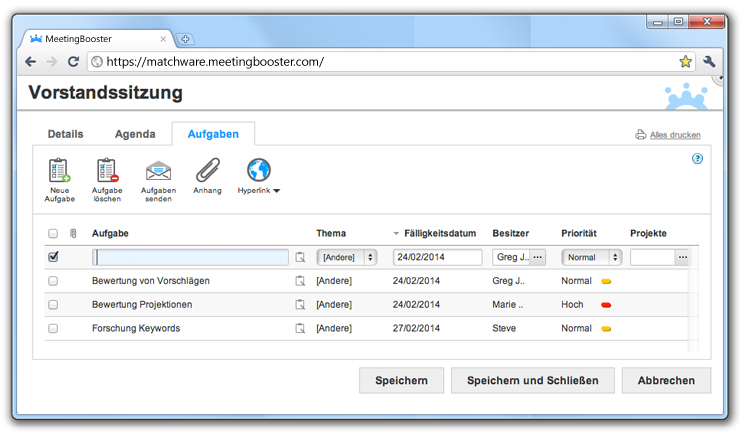Screen dimensions: 741x433
Task: Open the Thema [Andere] dropdown
Action: point(346,257)
